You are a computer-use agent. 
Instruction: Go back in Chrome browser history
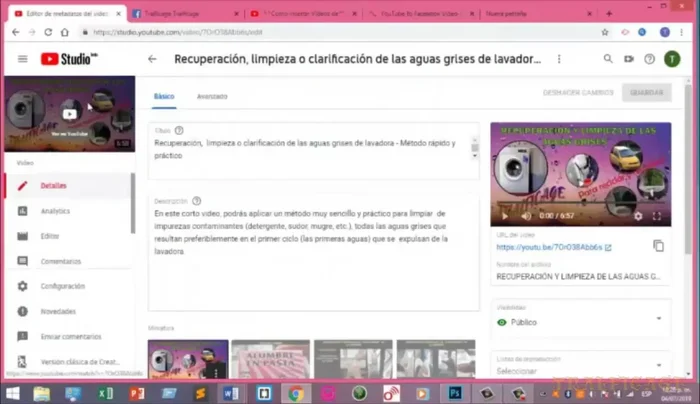click(x=16, y=32)
